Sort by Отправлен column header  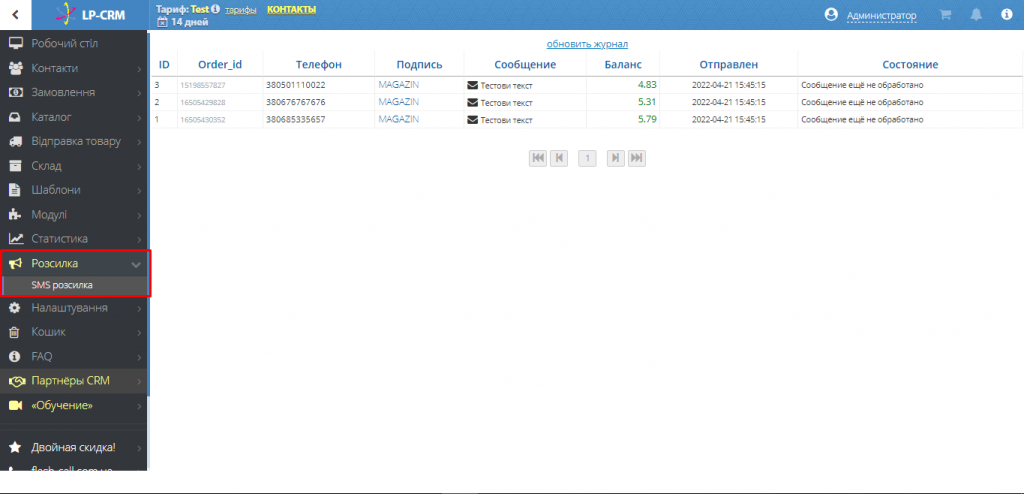pos(729,65)
